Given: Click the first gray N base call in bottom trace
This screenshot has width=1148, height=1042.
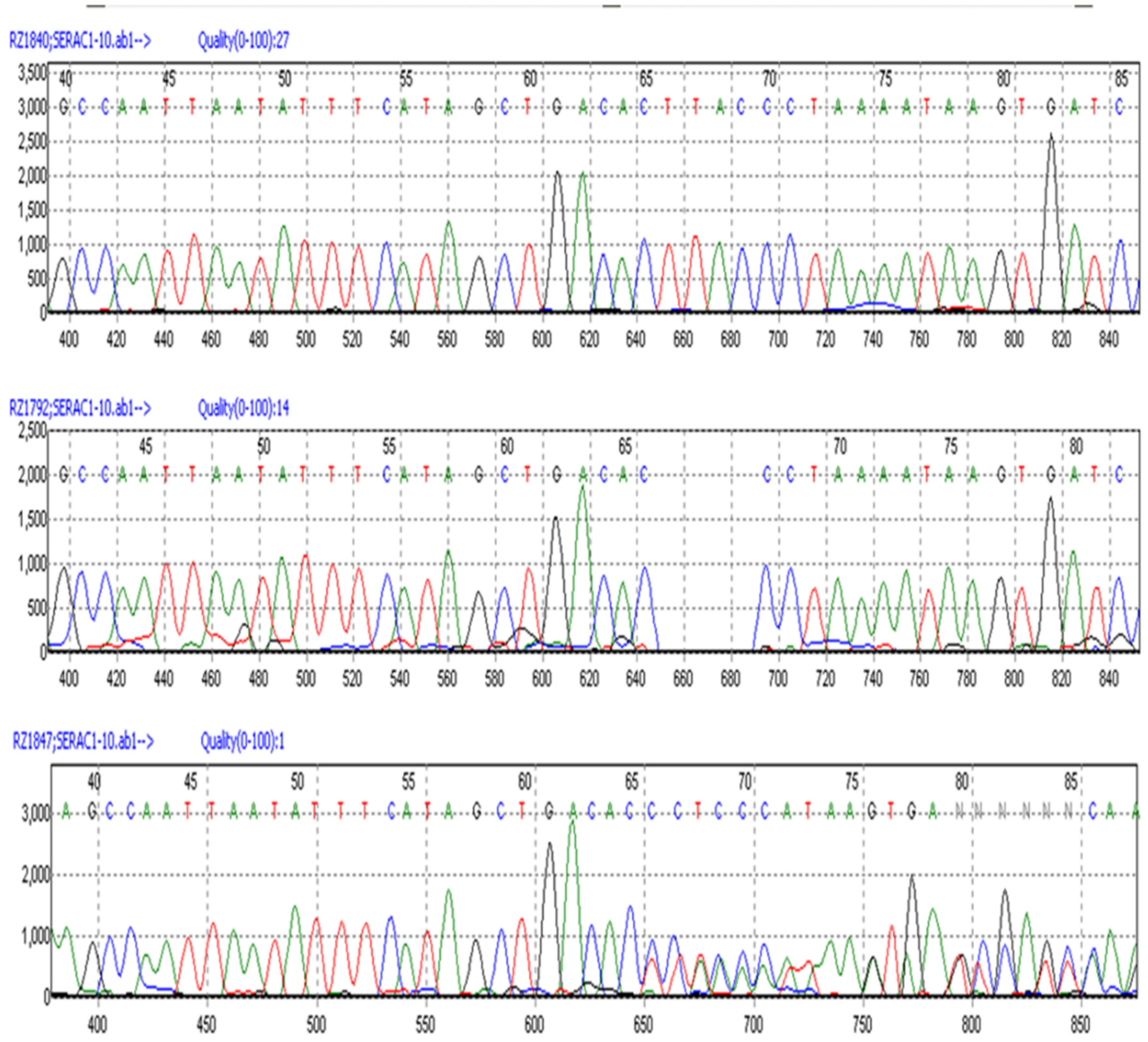Looking at the screenshot, I should (960, 811).
